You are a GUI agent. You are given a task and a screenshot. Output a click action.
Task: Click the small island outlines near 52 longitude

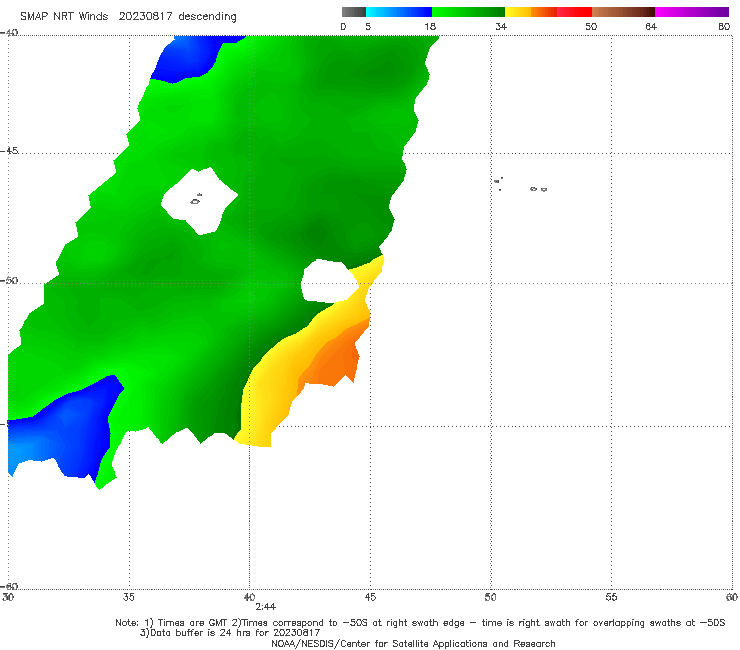click(538, 189)
